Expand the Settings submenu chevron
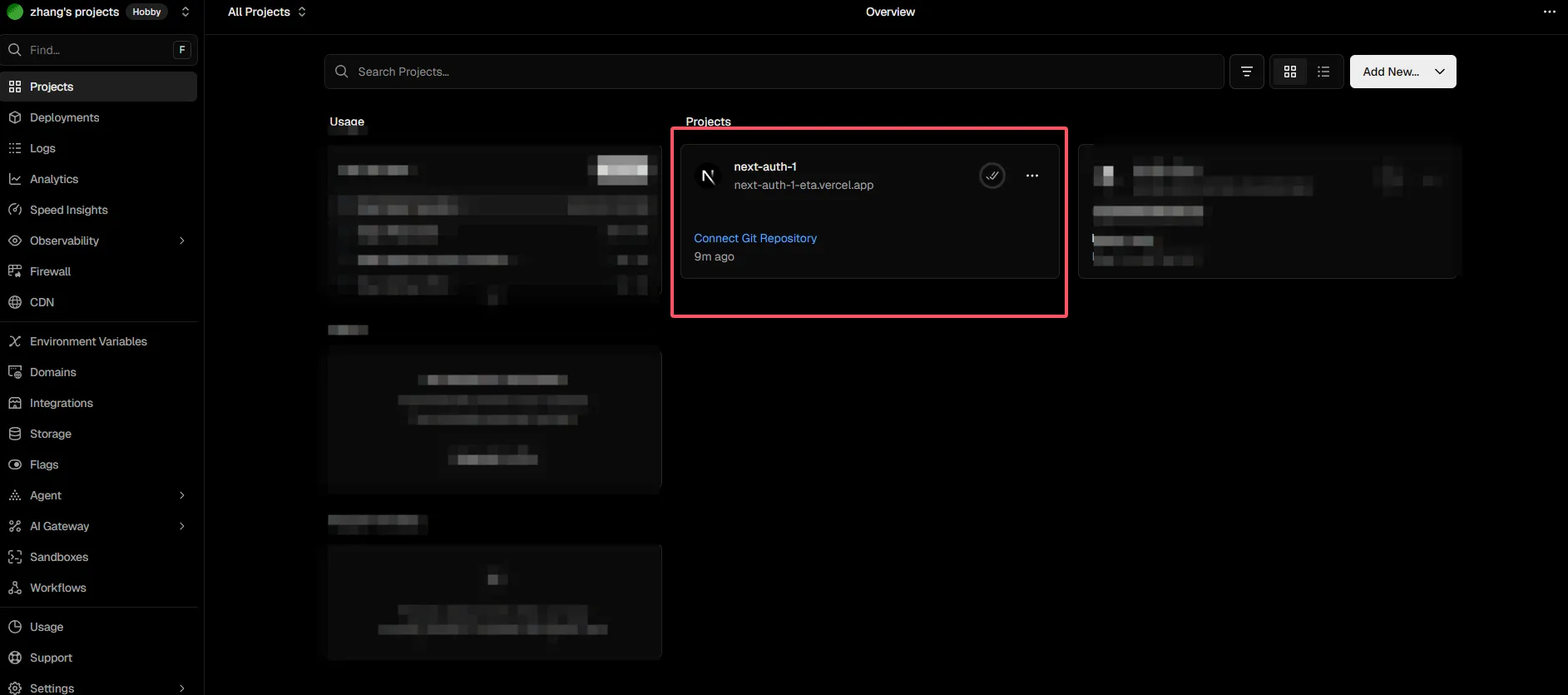1568x695 pixels. [182, 688]
